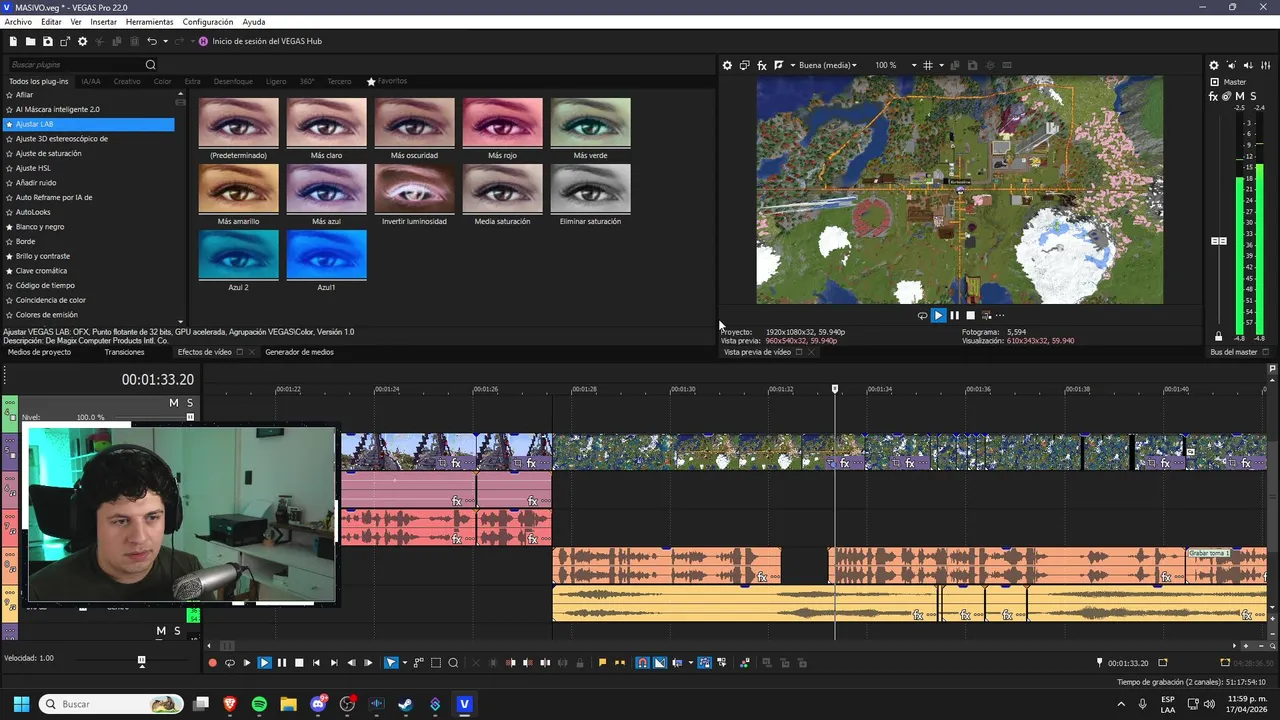Screen dimensions: 1280x720
Task: Click the Master bus volume fader handle
Action: point(1218,241)
